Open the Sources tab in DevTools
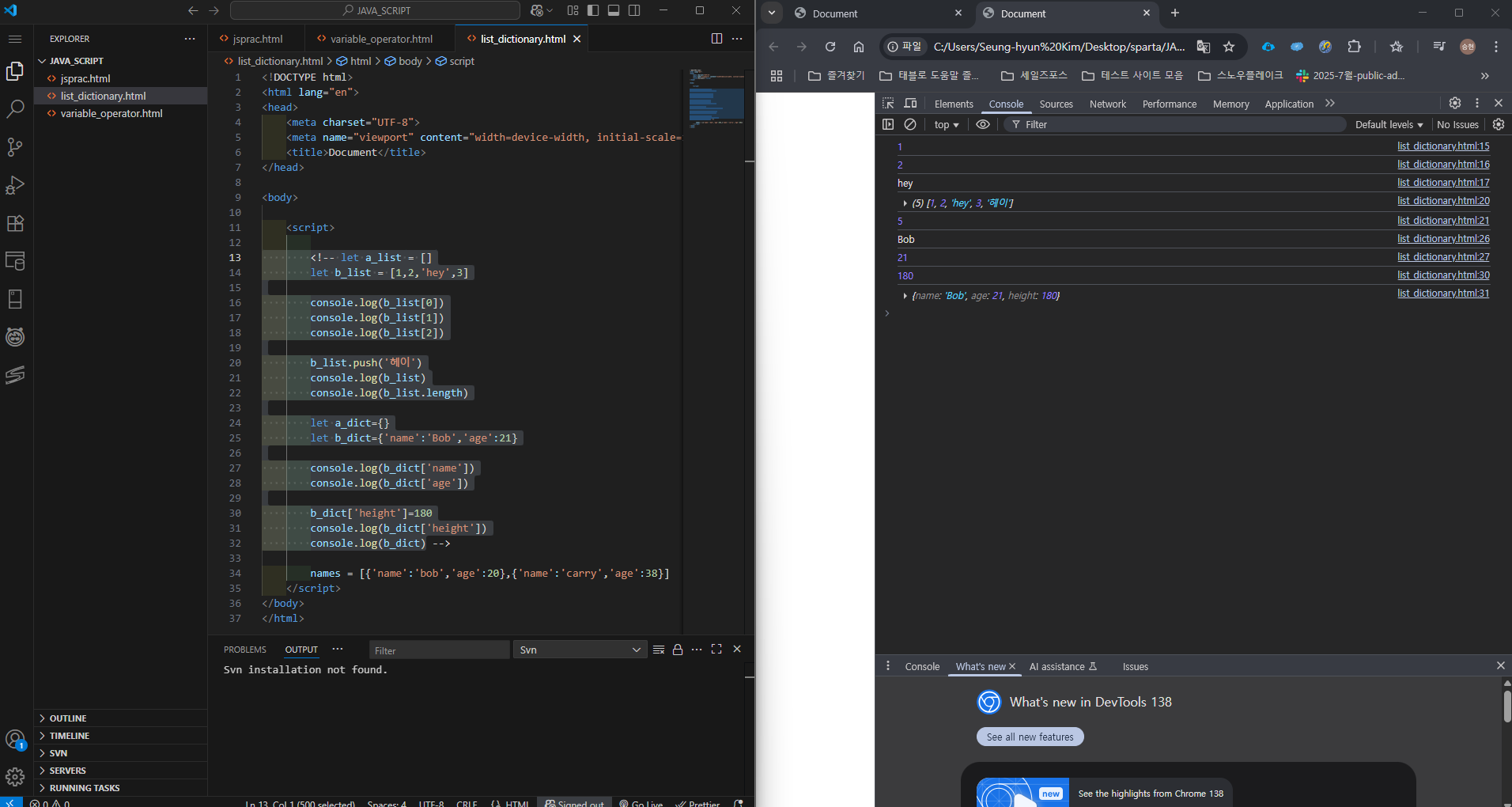The width and height of the screenshot is (1512, 807). [x=1056, y=104]
